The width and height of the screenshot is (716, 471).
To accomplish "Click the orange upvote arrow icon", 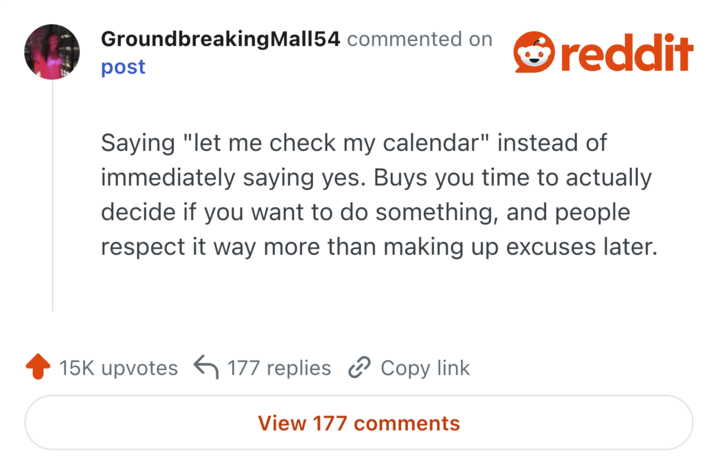I will pyautogui.click(x=38, y=368).
